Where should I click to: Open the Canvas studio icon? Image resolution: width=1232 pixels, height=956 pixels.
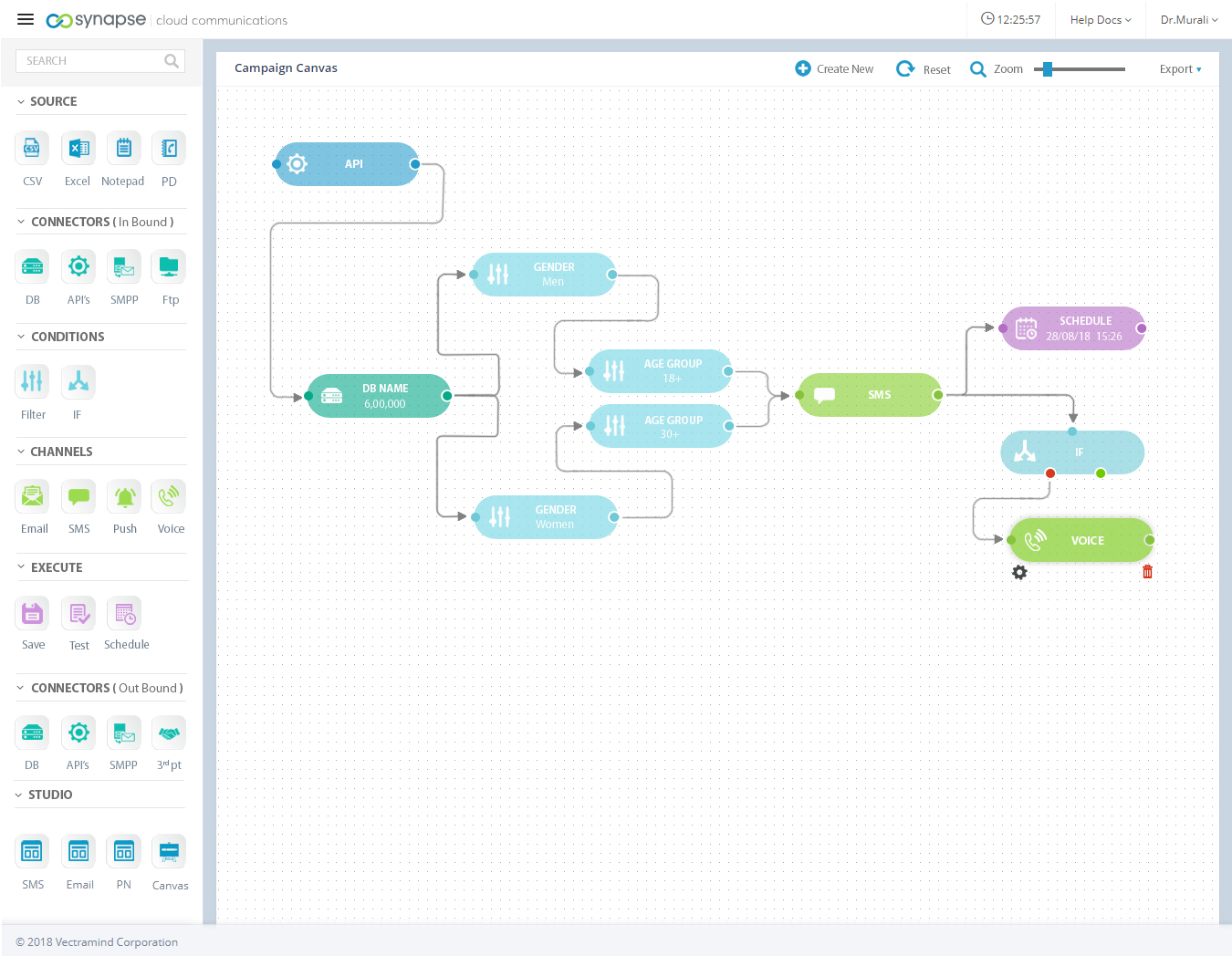[x=170, y=852]
